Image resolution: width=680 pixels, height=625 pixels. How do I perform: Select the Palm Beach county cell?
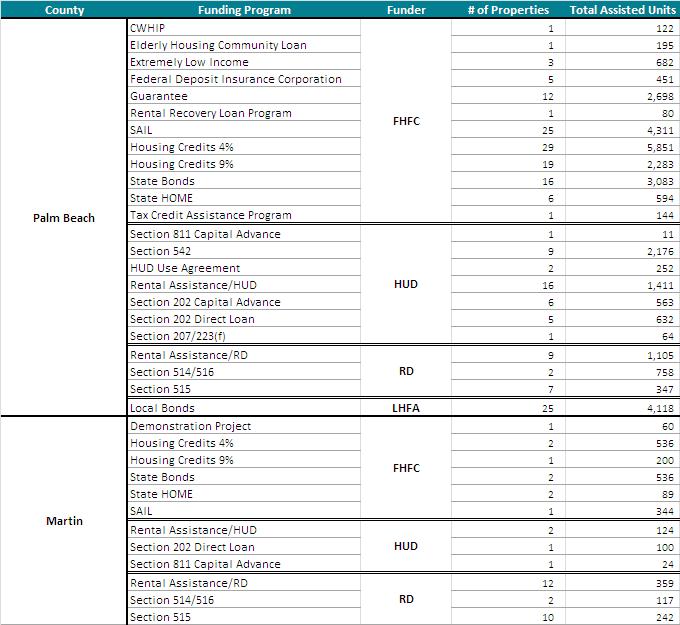coord(64,218)
